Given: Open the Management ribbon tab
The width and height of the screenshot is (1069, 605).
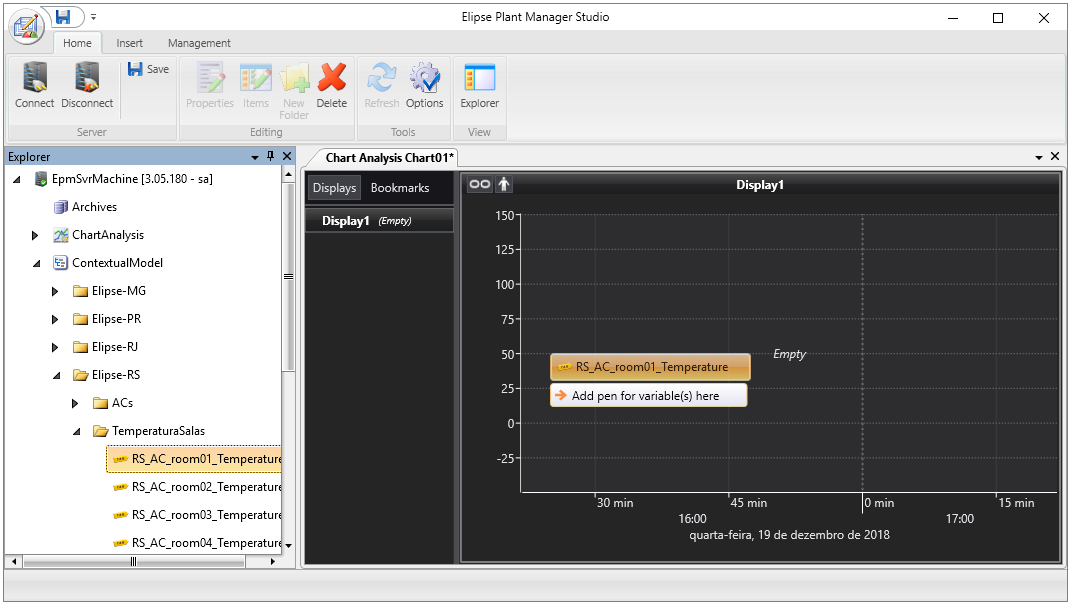Looking at the screenshot, I should tap(199, 43).
